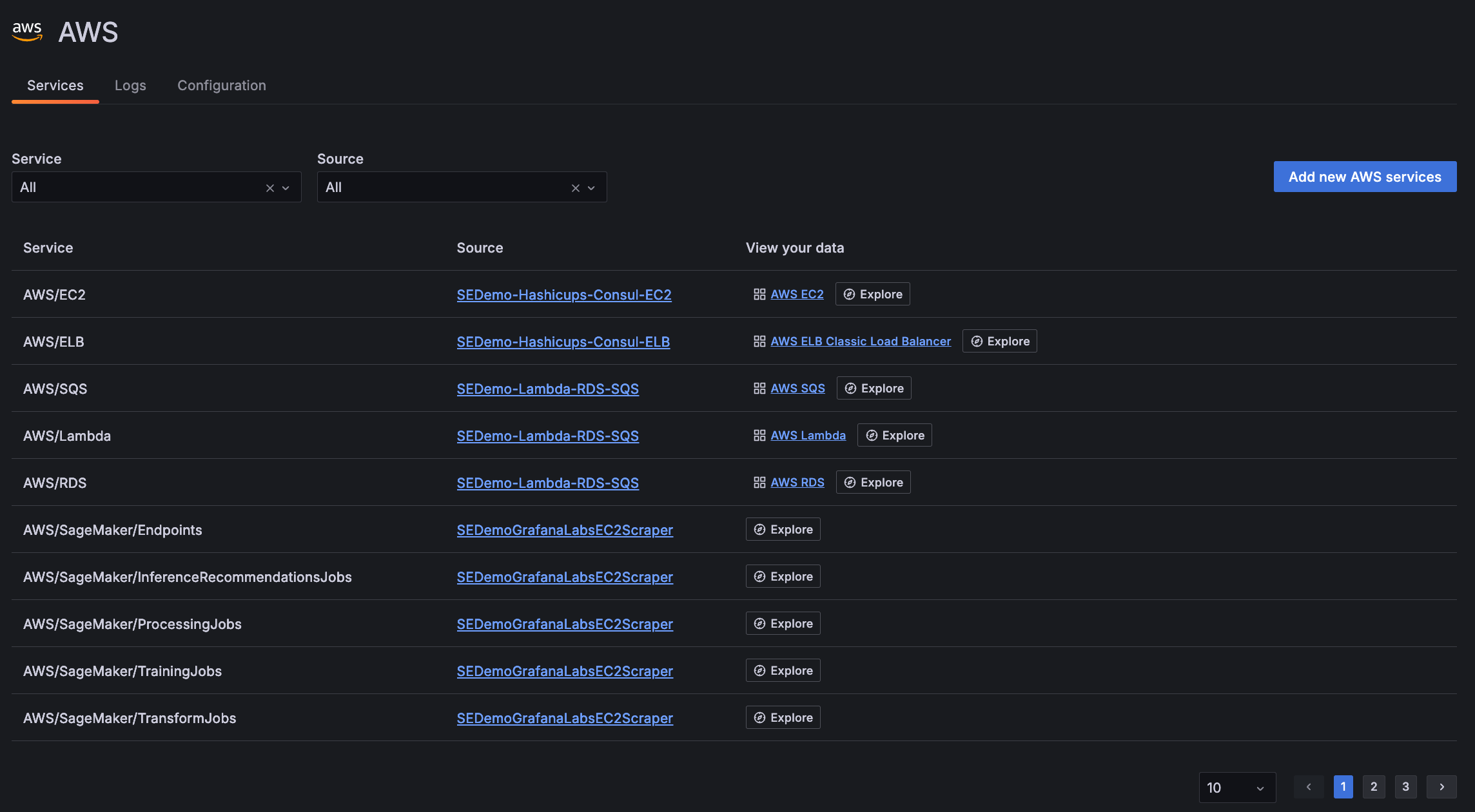Click Explore for SageMaker/TrainingJobs row
The height and width of the screenshot is (812, 1475).
coord(783,671)
